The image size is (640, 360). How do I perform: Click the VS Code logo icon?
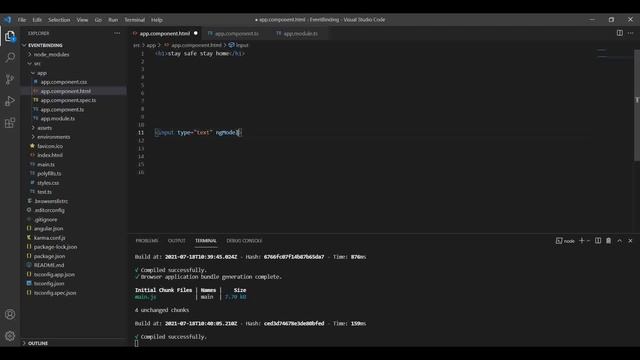(7, 20)
